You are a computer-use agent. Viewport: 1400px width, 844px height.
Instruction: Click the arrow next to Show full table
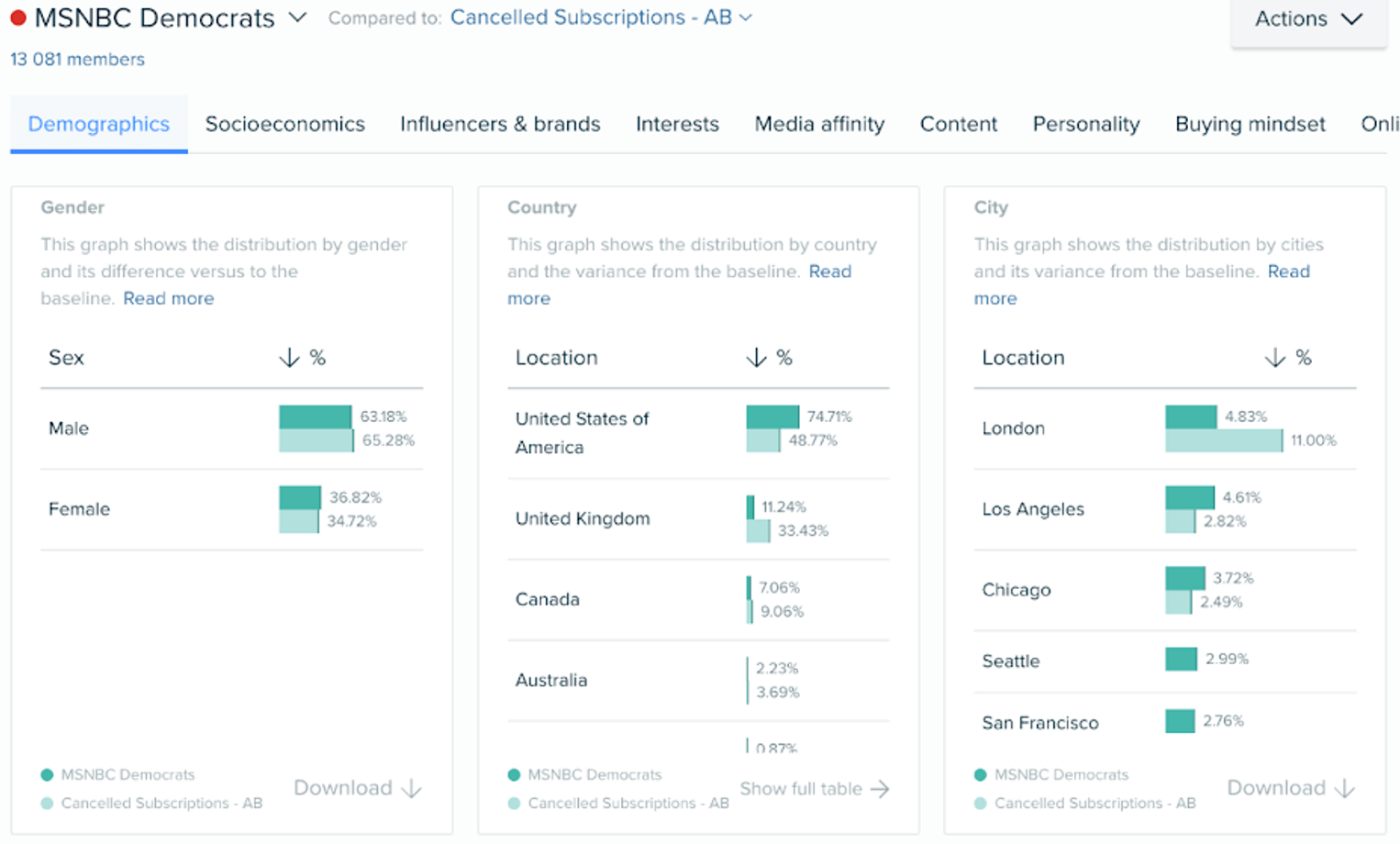[x=880, y=789]
